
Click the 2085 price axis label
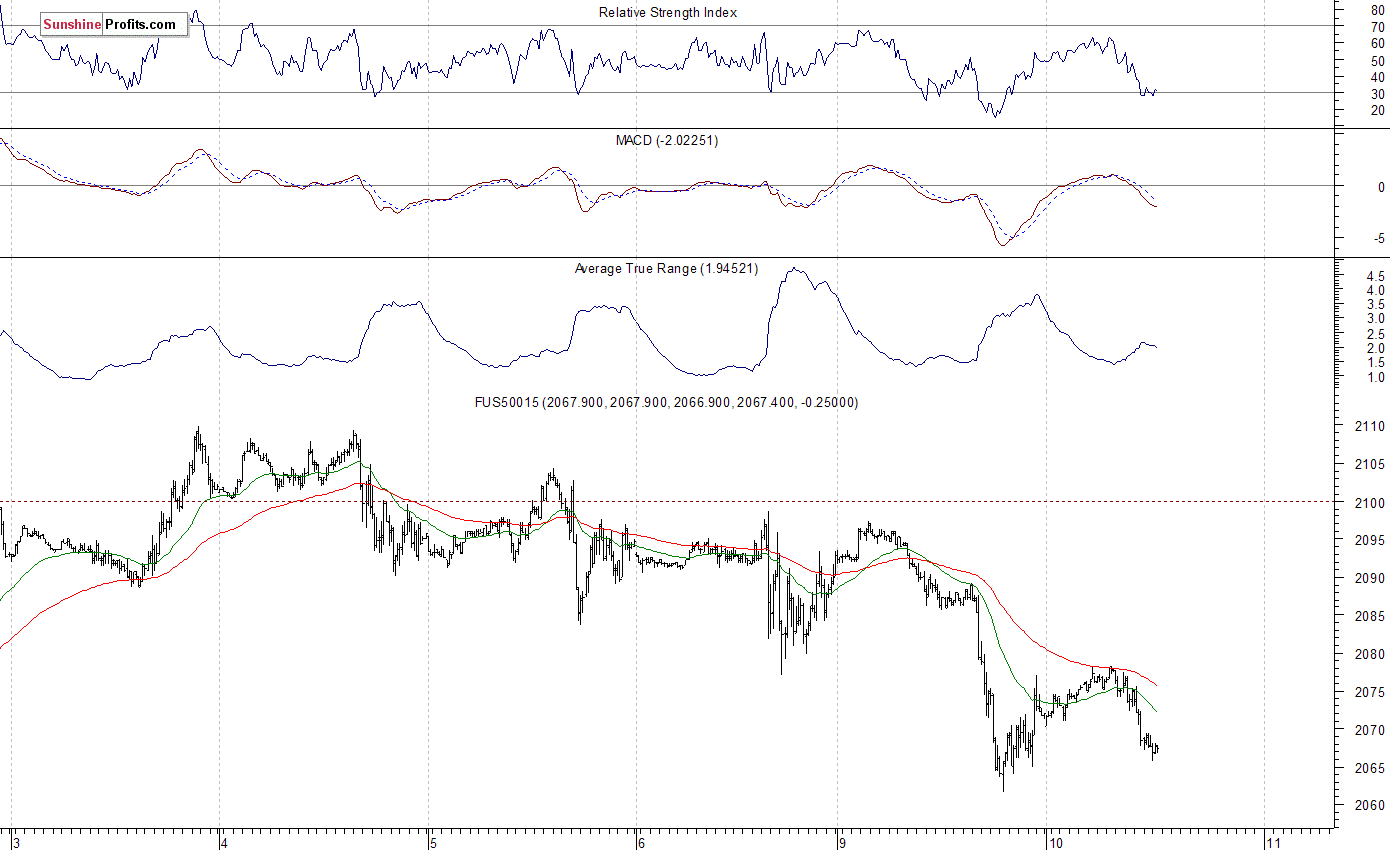coord(1371,616)
